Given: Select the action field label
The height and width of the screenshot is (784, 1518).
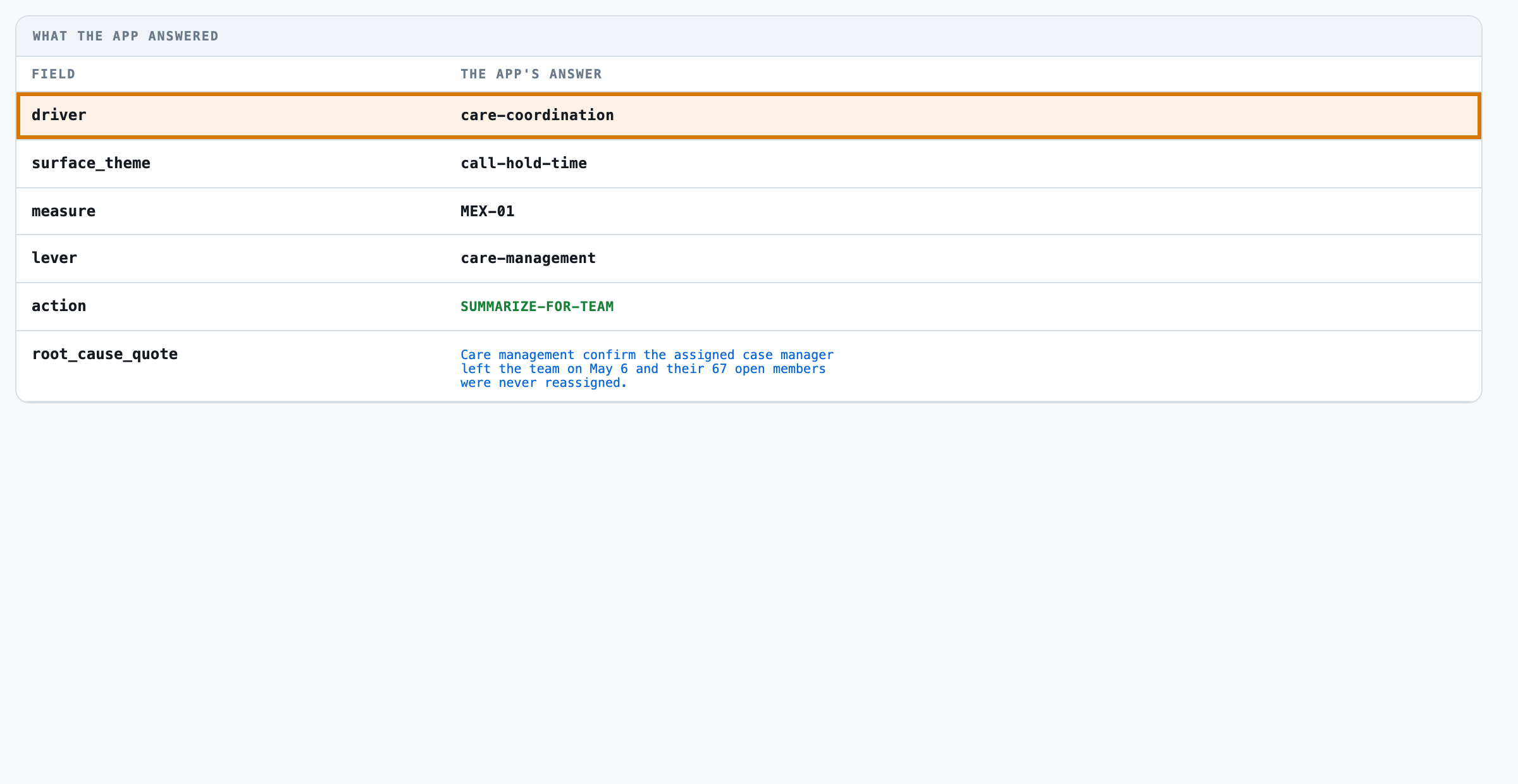Looking at the screenshot, I should pos(59,306).
